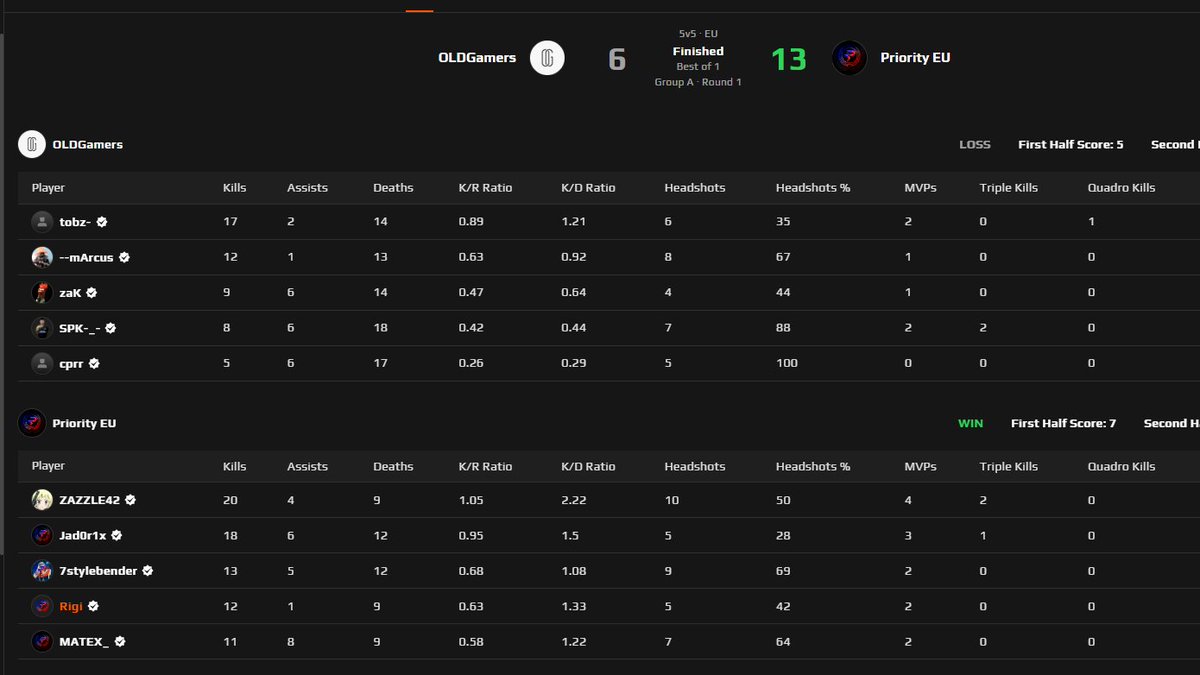Click the green score 13

coord(789,59)
